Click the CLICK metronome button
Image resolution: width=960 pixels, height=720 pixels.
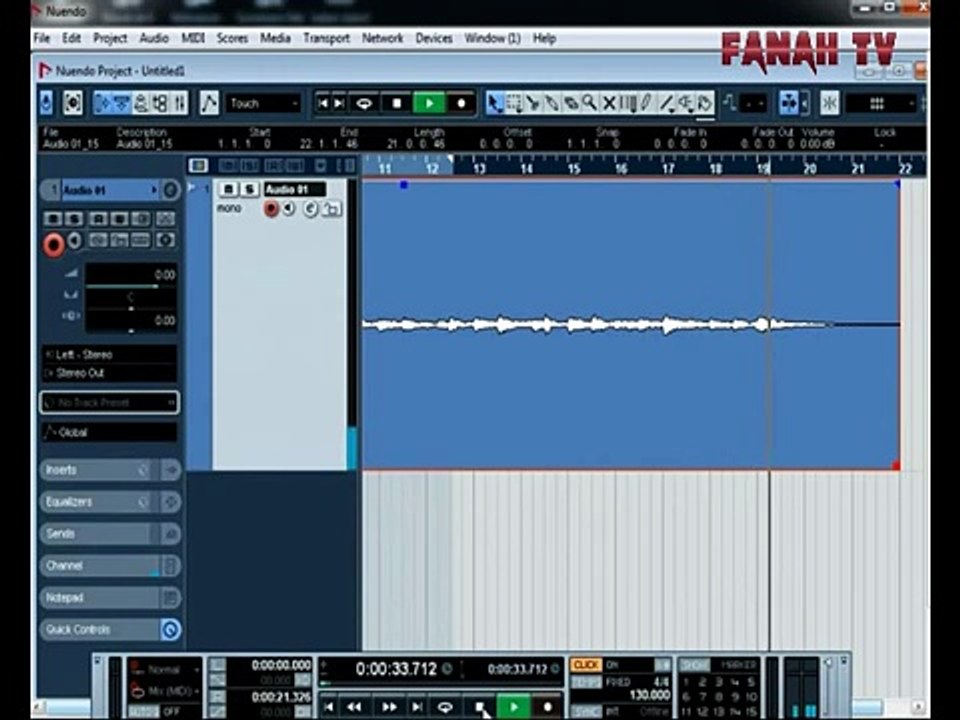point(585,665)
